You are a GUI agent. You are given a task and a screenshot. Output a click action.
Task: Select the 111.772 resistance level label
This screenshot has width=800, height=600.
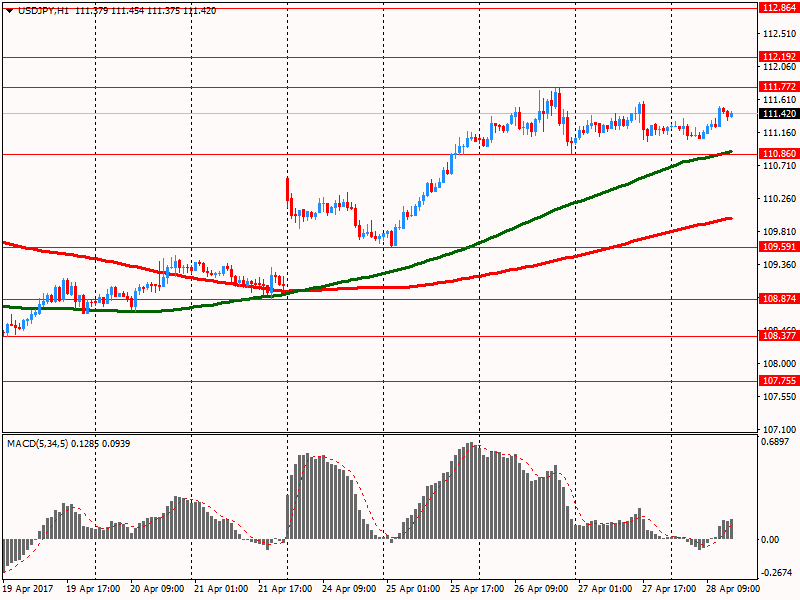(x=779, y=87)
